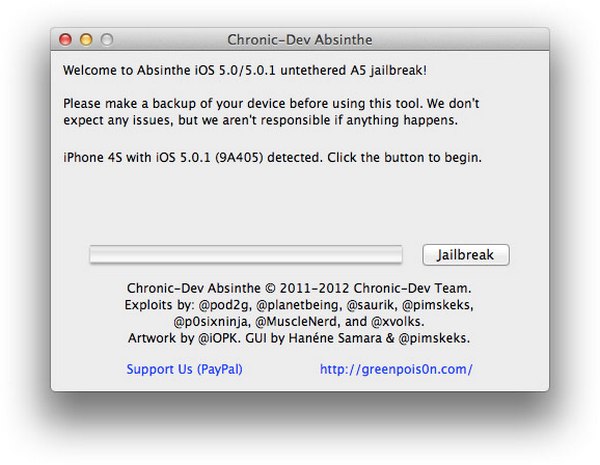
Task: Click the Hanéne Samara GUI credit
Action: pos(335,338)
